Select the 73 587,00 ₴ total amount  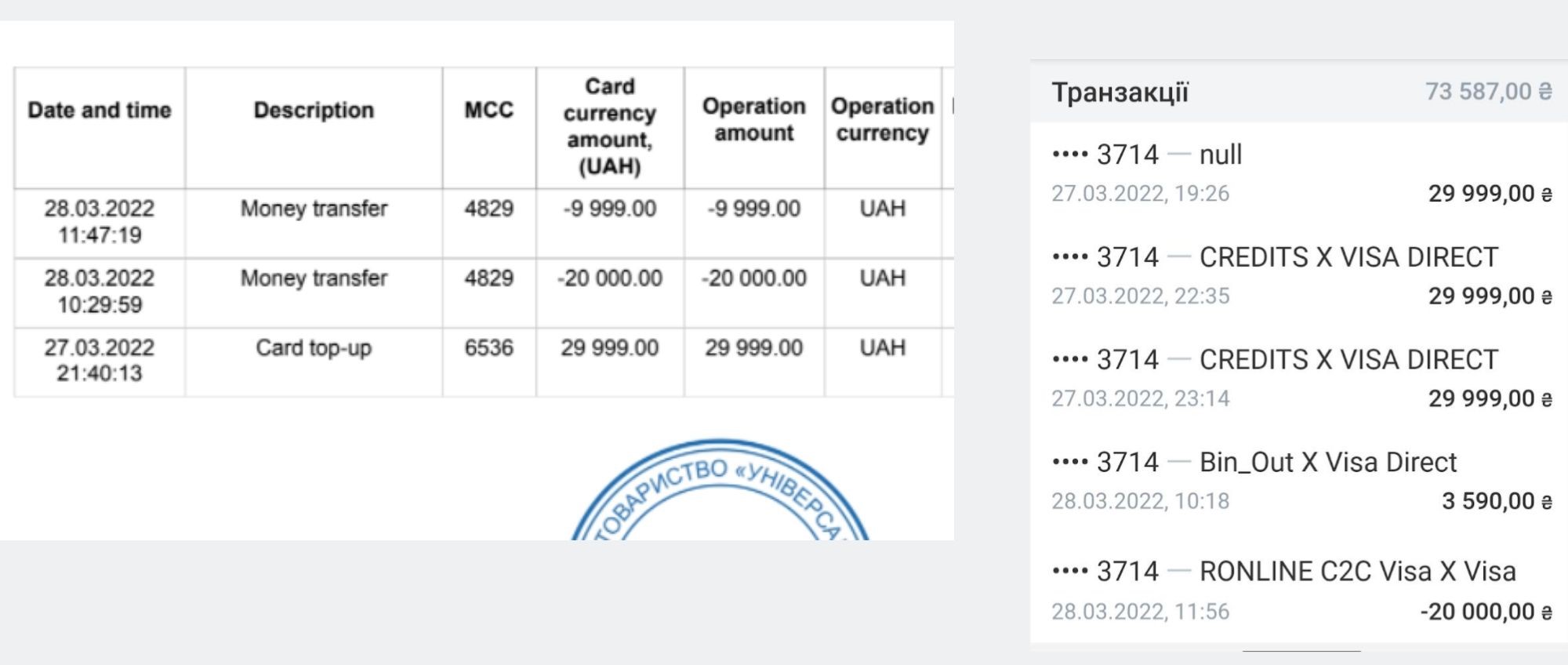[1488, 92]
